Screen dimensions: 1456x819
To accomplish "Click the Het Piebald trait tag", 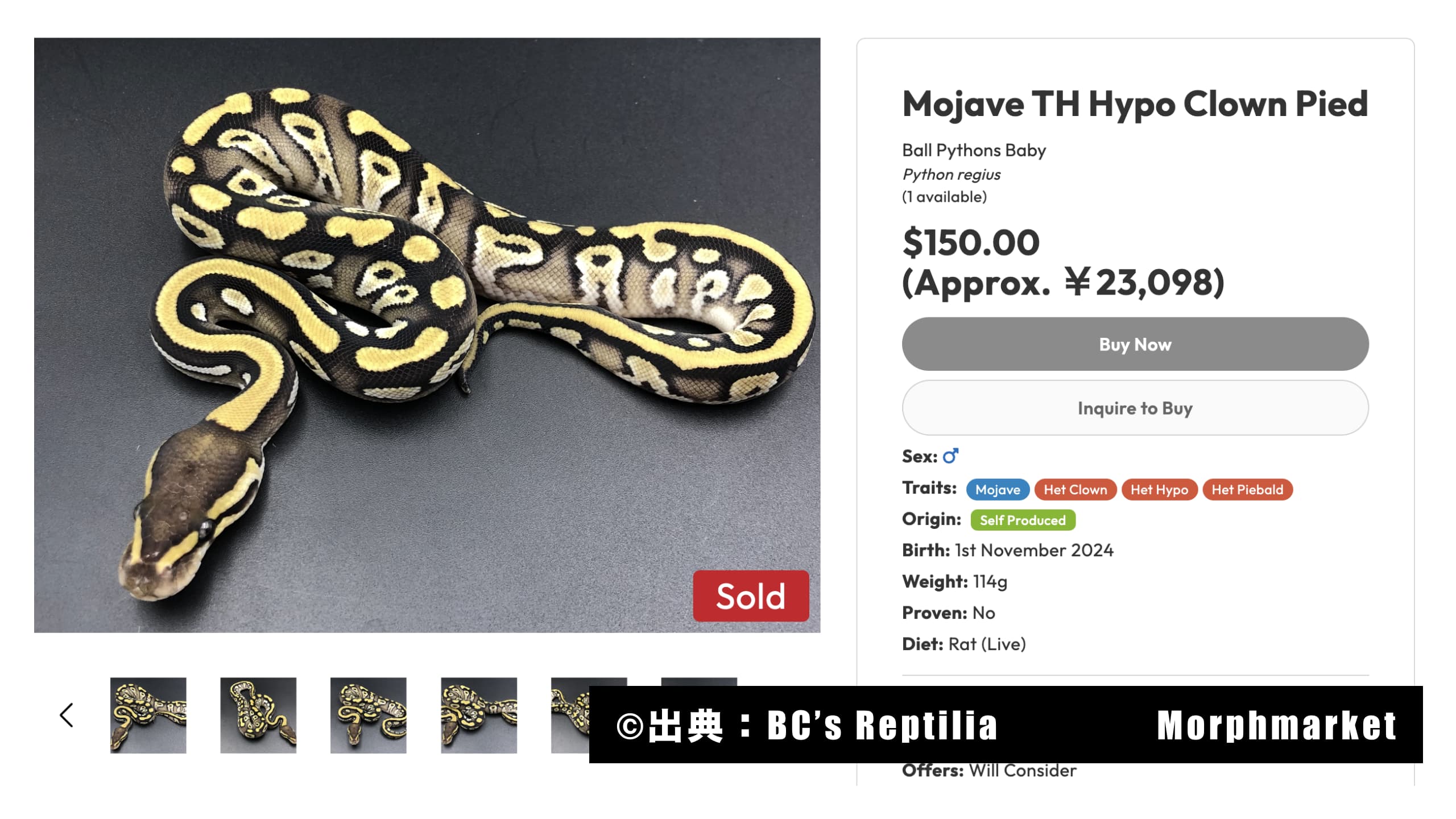I will (1247, 490).
